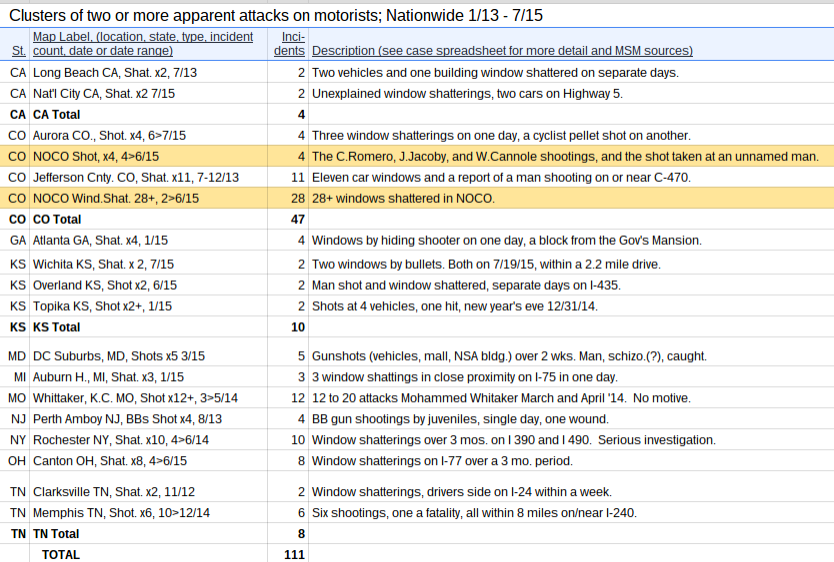Select the 'Canton OH, Shat. x8, 4>6/15' cell
Image resolution: width=834 pixels, height=562 pixels.
(110, 461)
